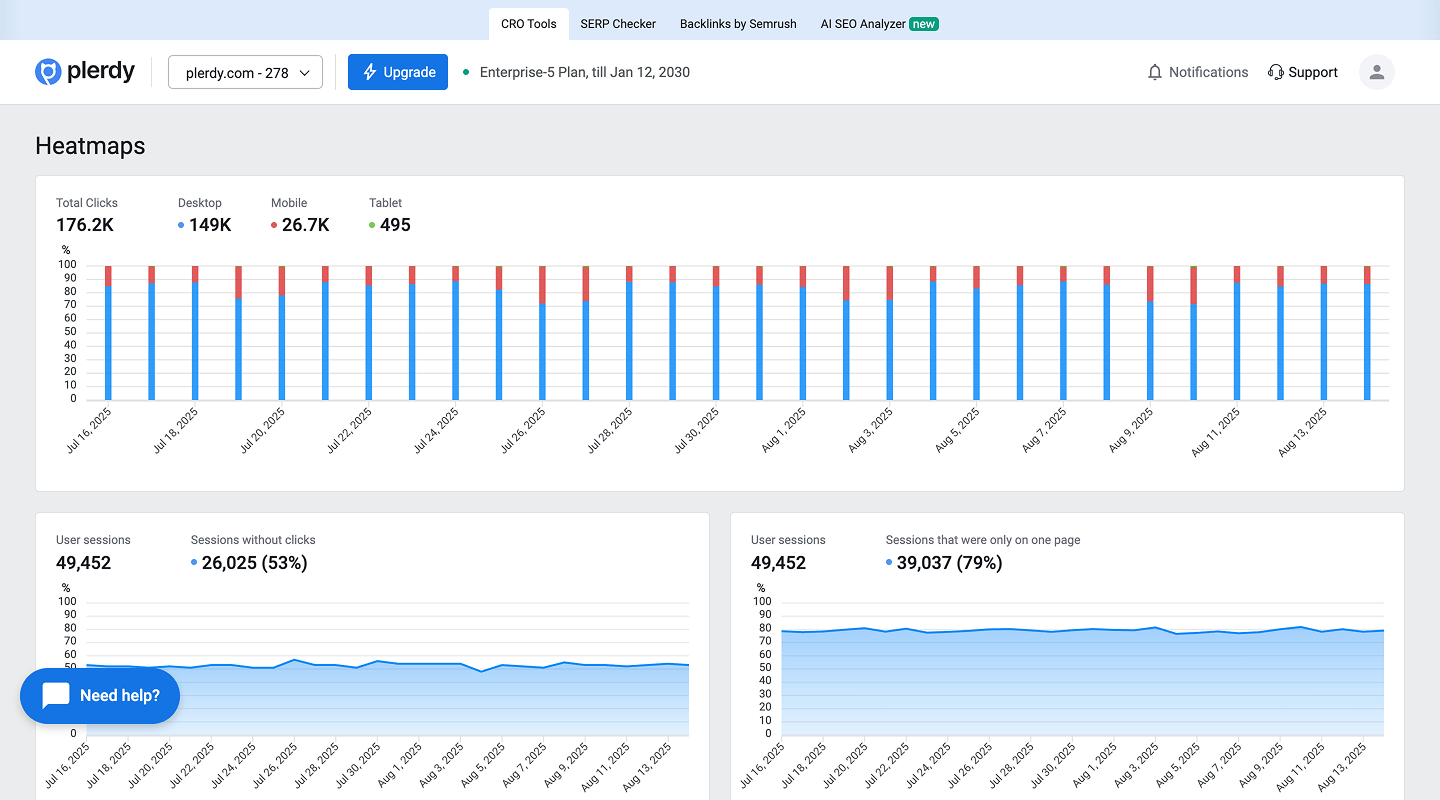Open the SERP Checker tab
This screenshot has height=800, width=1440.
tap(618, 24)
